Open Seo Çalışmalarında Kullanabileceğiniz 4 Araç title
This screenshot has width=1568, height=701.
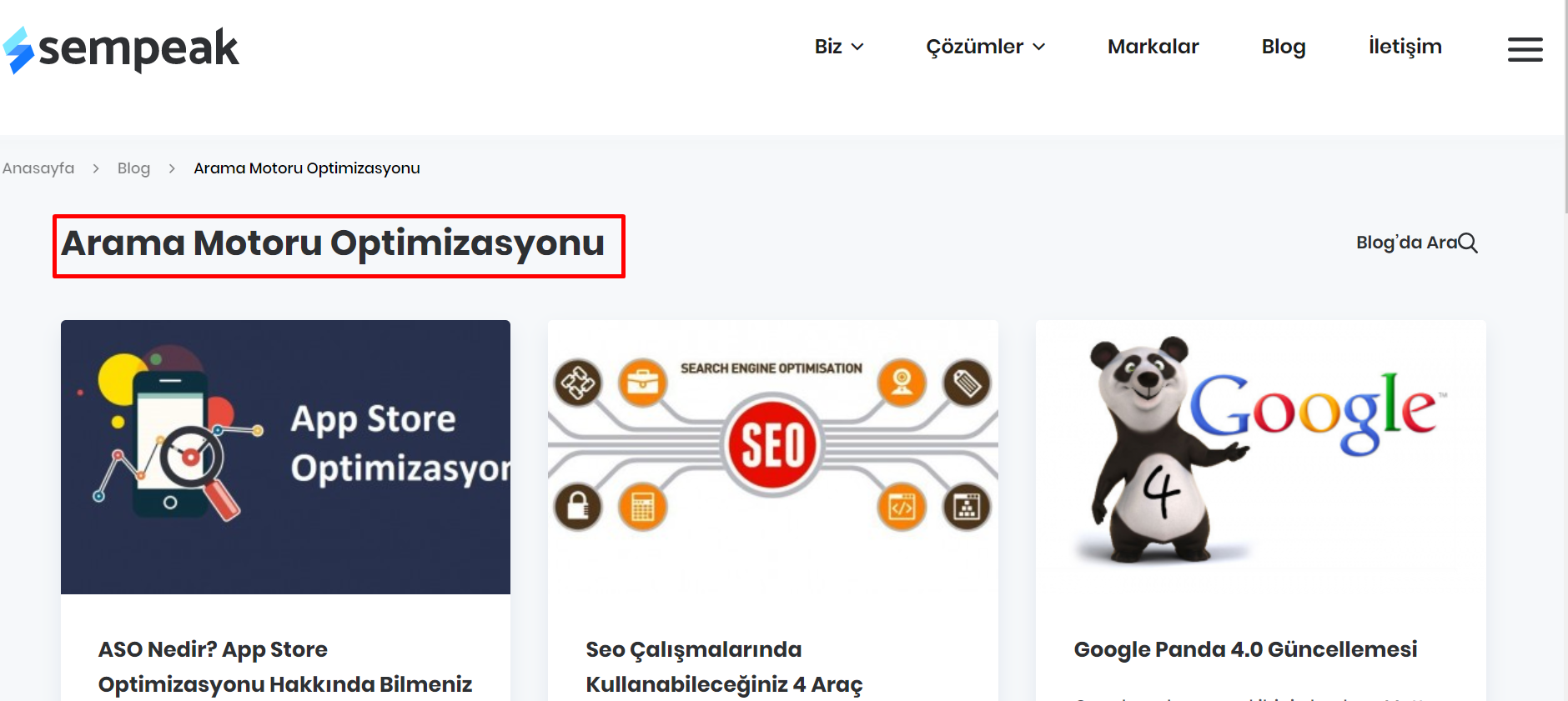[x=724, y=666]
